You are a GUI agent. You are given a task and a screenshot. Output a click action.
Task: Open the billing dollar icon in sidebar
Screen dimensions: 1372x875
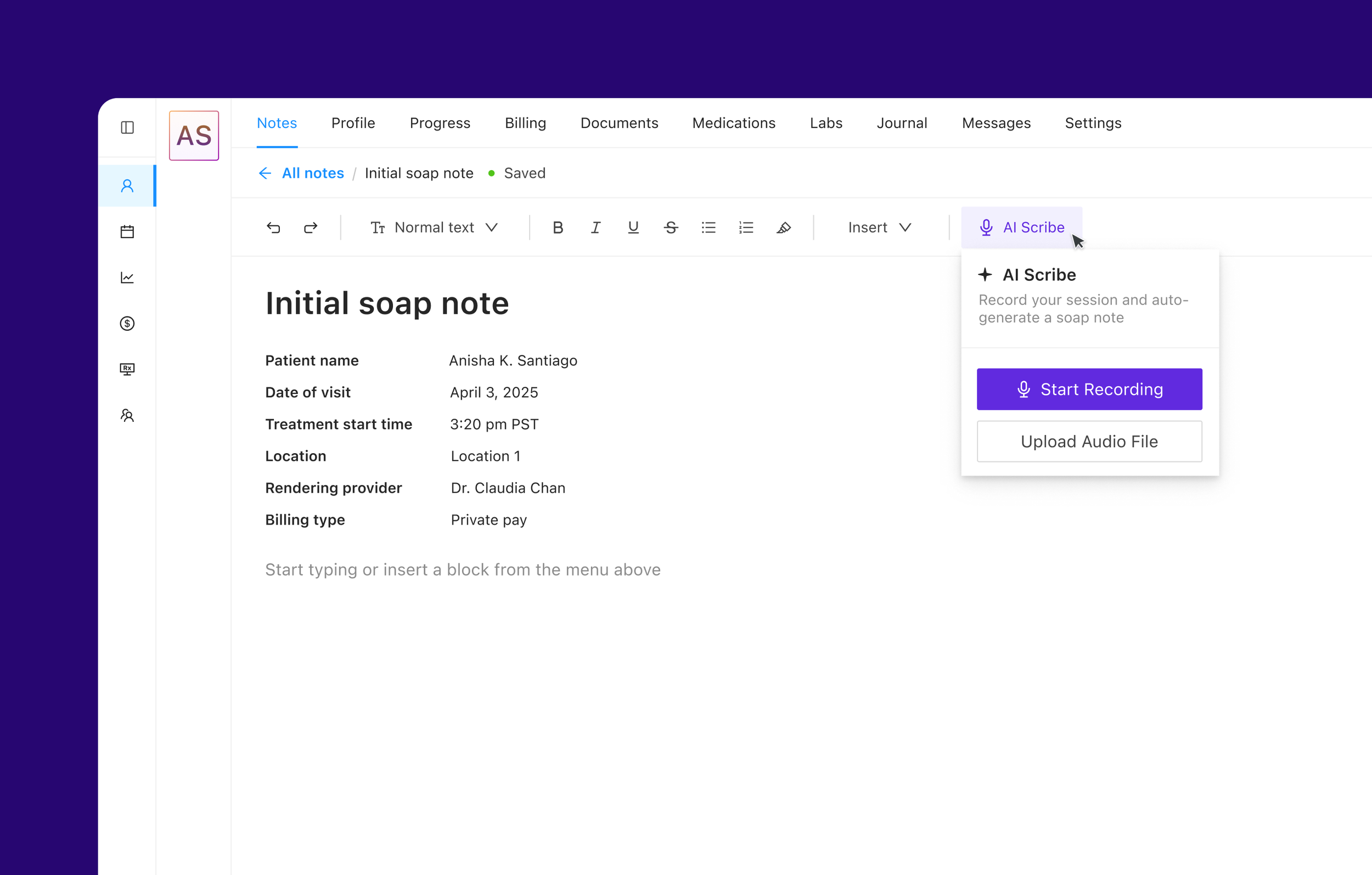(x=127, y=324)
